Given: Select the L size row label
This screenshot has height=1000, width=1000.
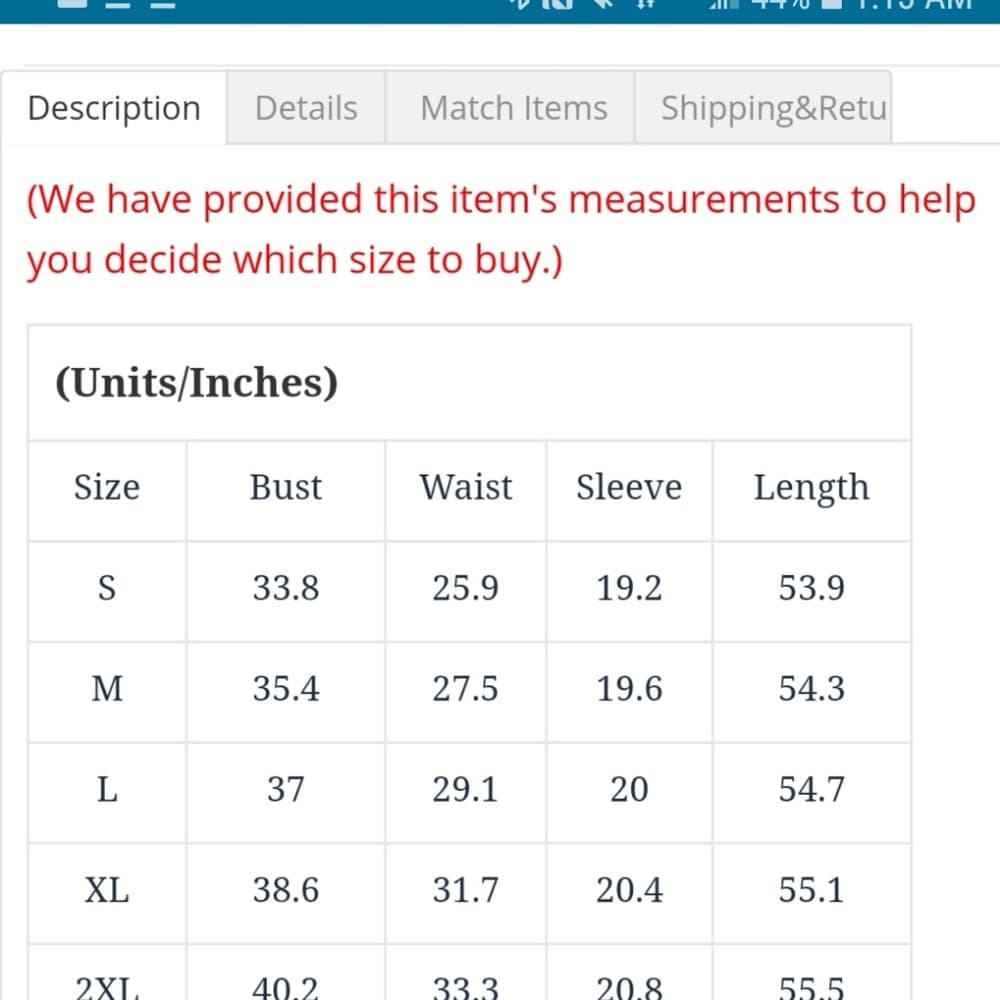Looking at the screenshot, I should click(107, 790).
